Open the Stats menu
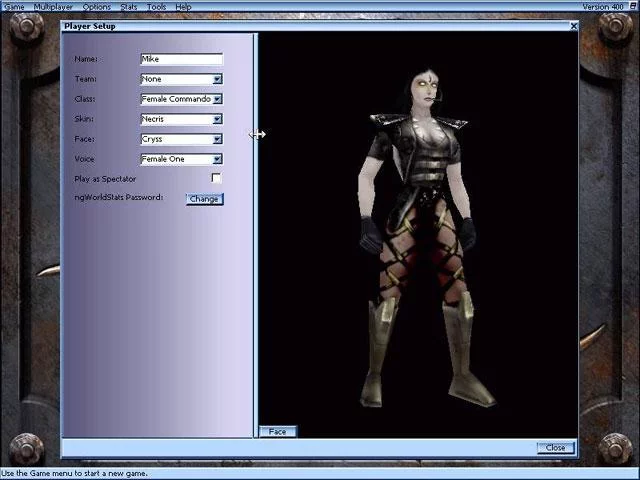640x480 pixels. [129, 7]
